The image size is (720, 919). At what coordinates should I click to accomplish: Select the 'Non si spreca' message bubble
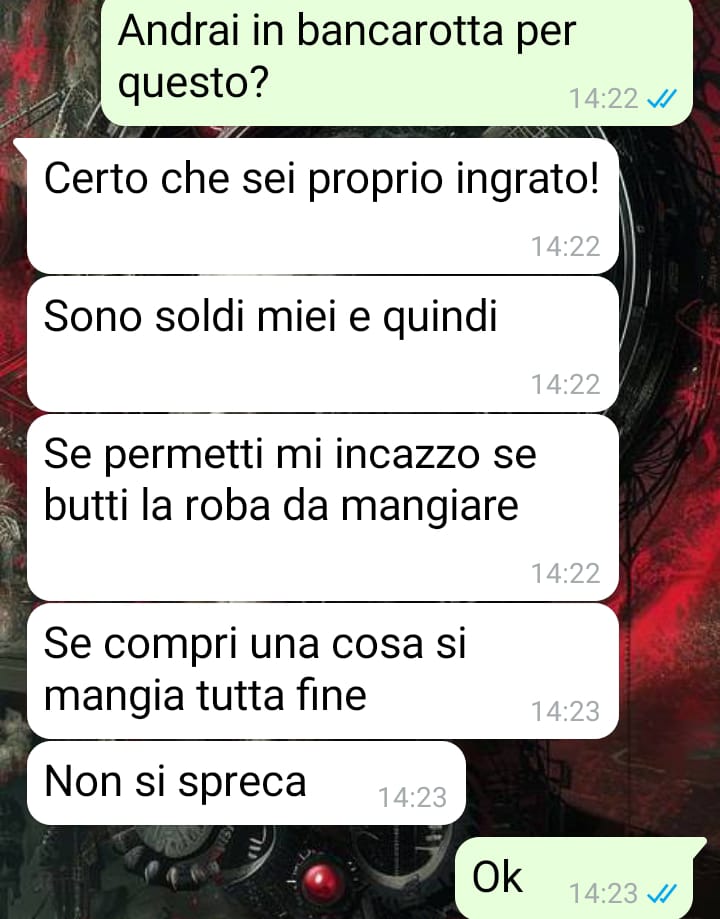[x=246, y=783]
